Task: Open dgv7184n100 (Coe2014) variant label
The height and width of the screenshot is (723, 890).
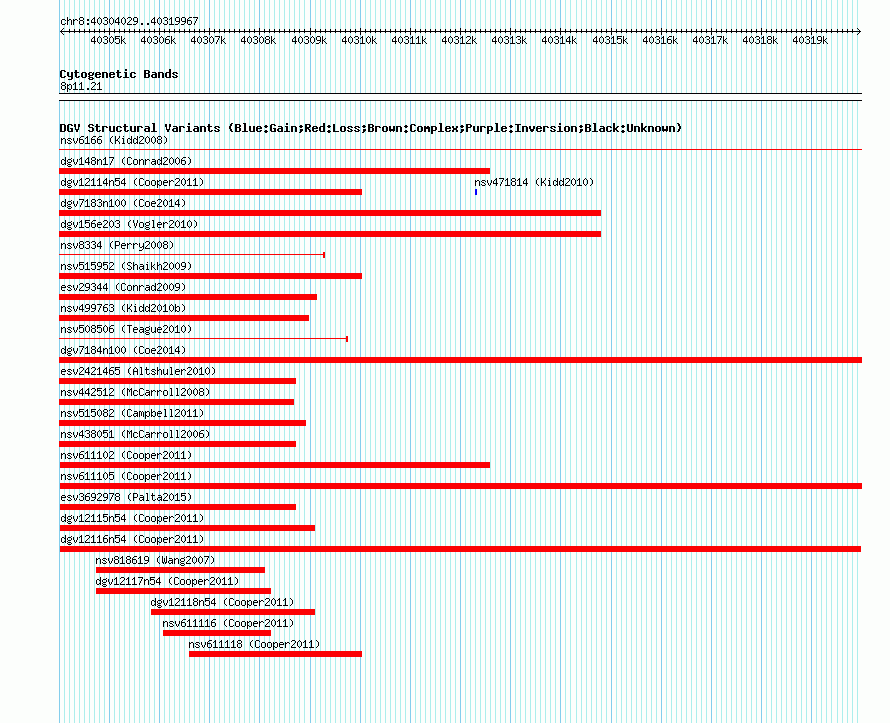Action: [x=123, y=351]
